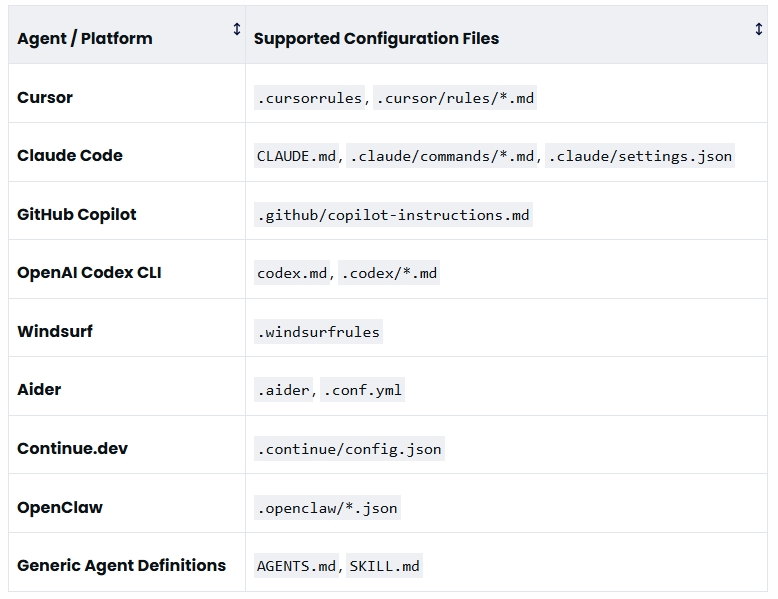Click the '.openclaw/*.json' code snippet
Image resolution: width=778 pixels, height=599 pixels.
pos(327,508)
